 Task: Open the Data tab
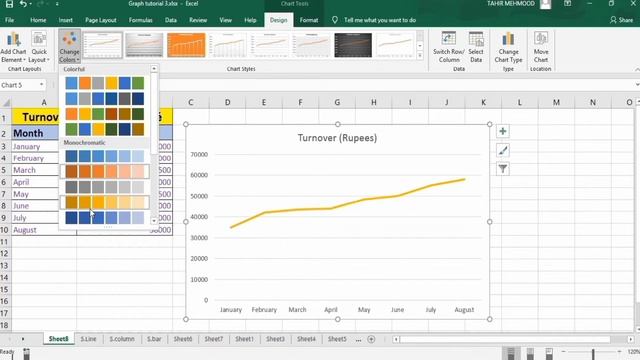171,20
